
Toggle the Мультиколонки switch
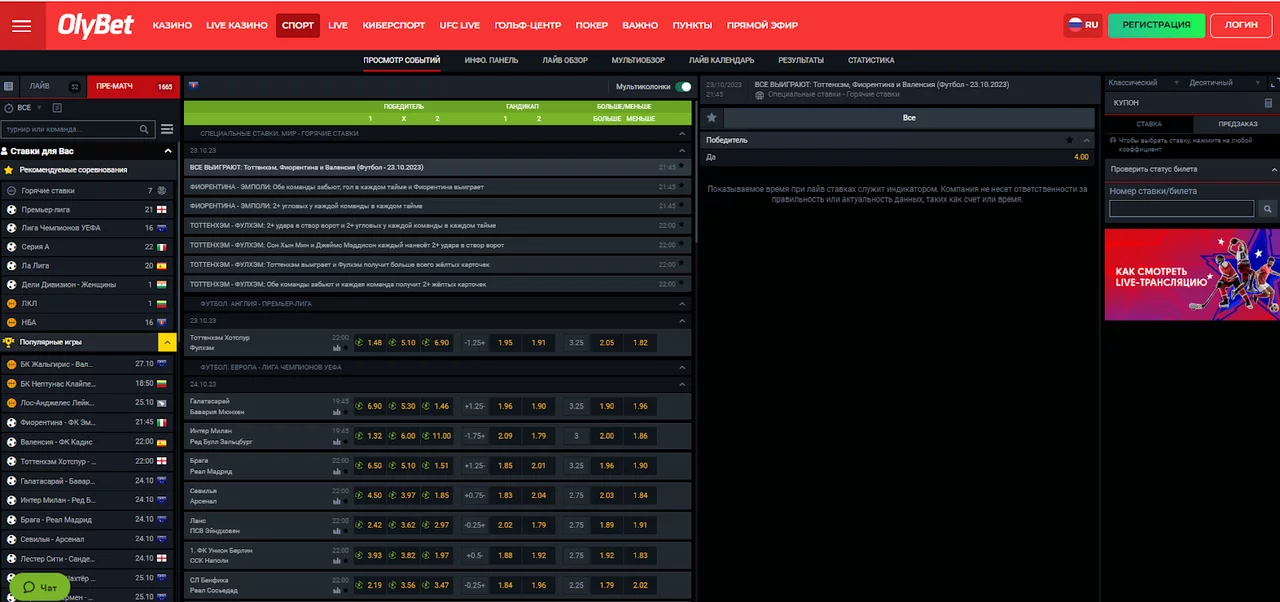coord(683,87)
